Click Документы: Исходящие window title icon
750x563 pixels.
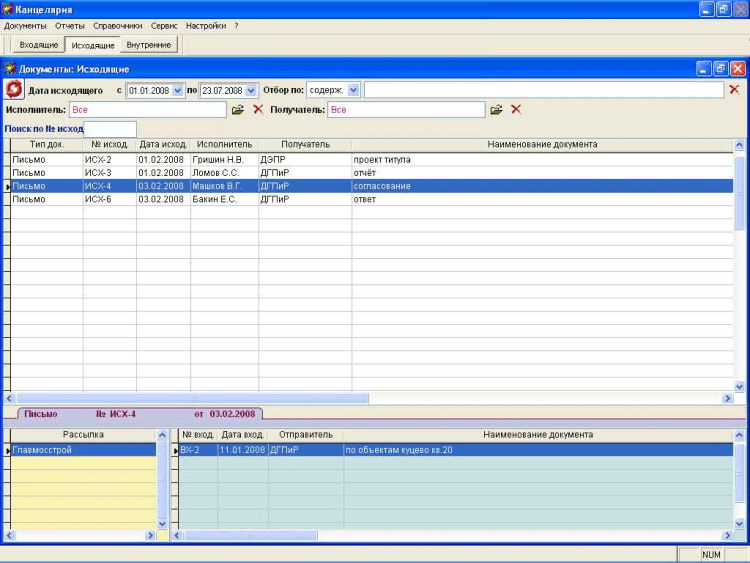11,69
